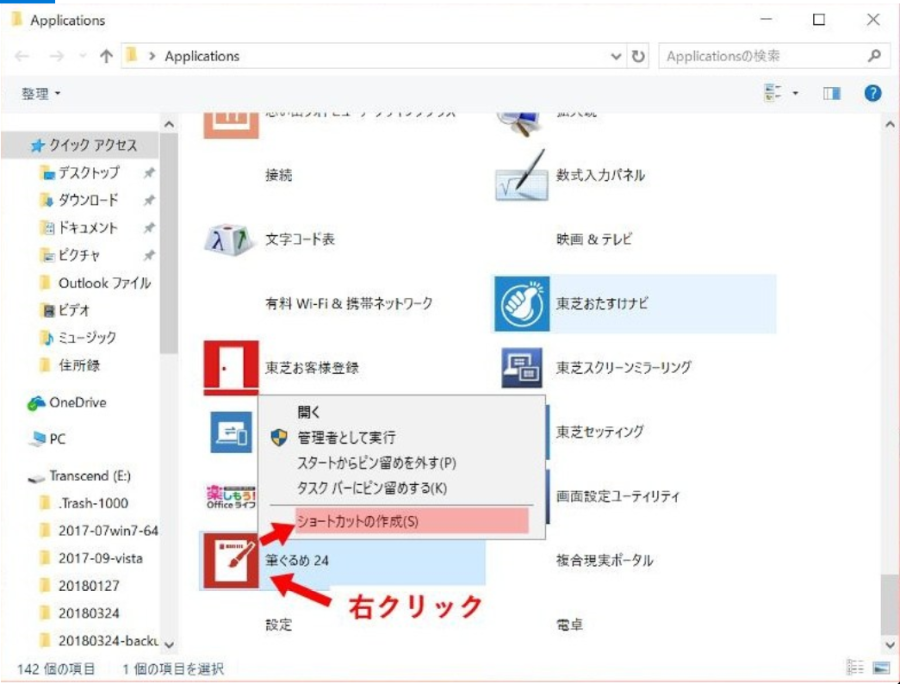Image resolution: width=900 pixels, height=684 pixels.
Task: Go up one folder level arrow
Action: 104,57
